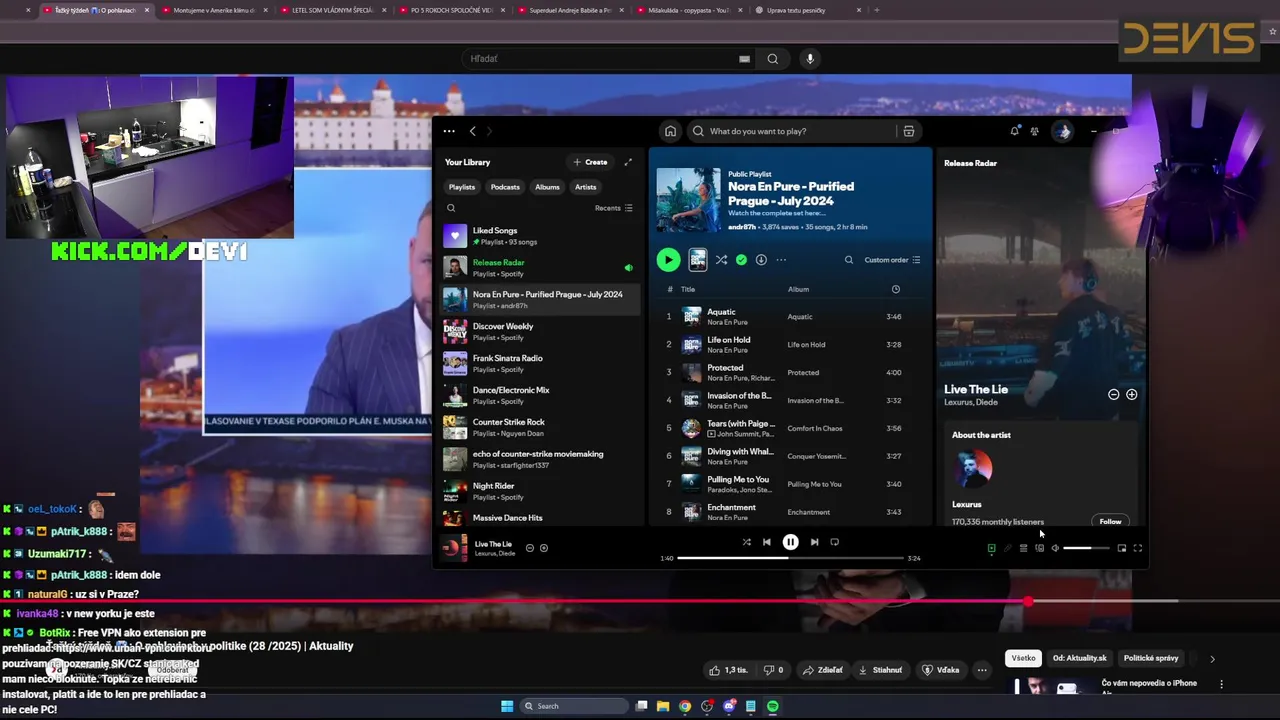Open the Queue icon in player bar

coord(1023,548)
